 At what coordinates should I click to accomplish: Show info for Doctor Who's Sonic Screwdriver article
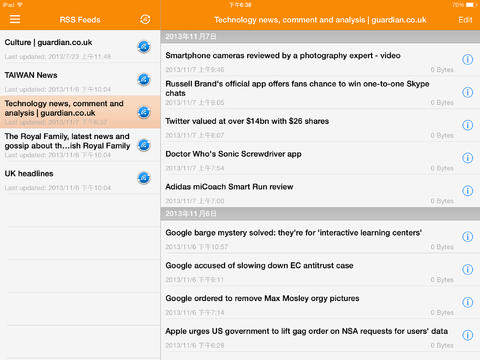point(468,158)
